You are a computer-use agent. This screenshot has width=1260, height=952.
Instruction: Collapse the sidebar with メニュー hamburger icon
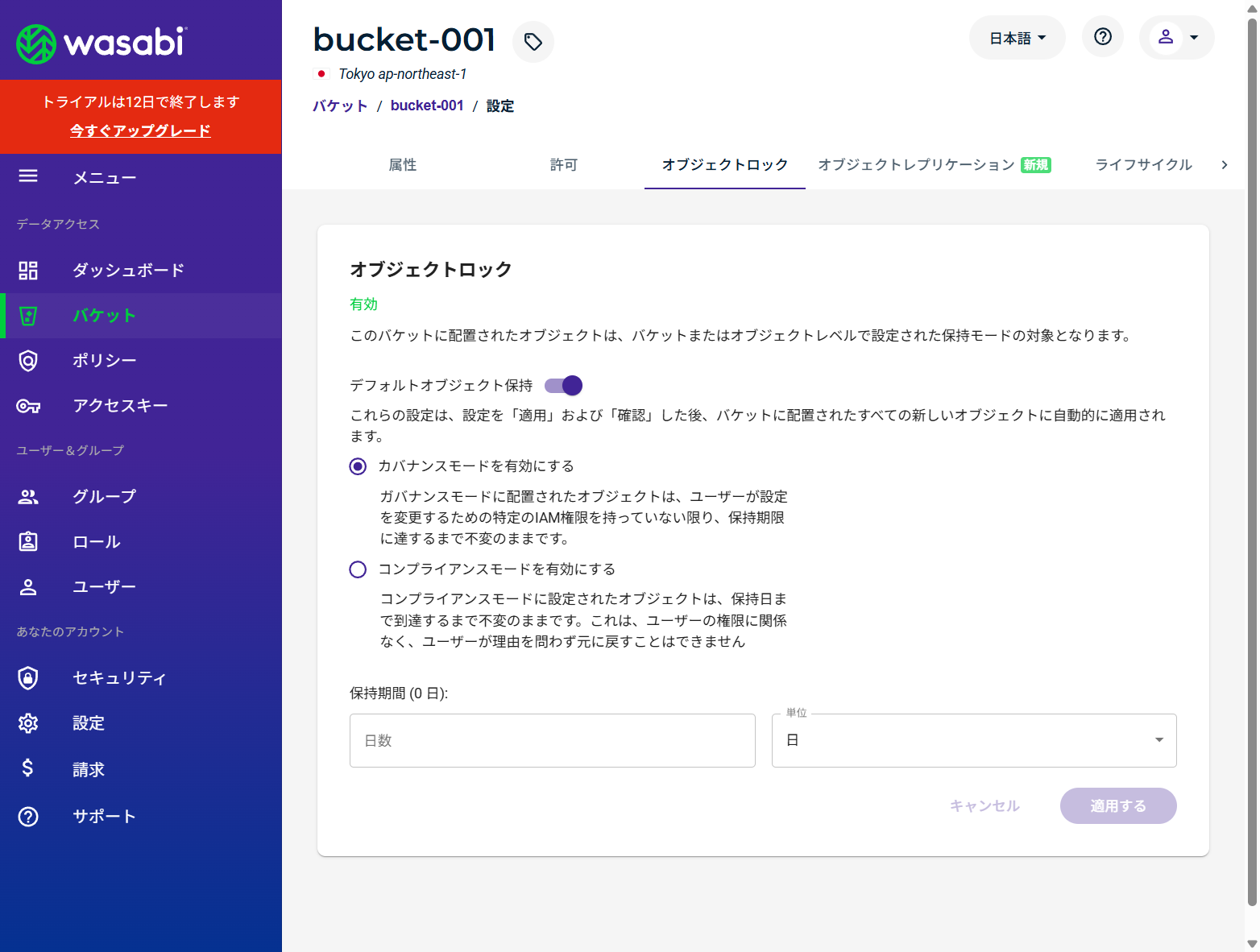coord(28,176)
